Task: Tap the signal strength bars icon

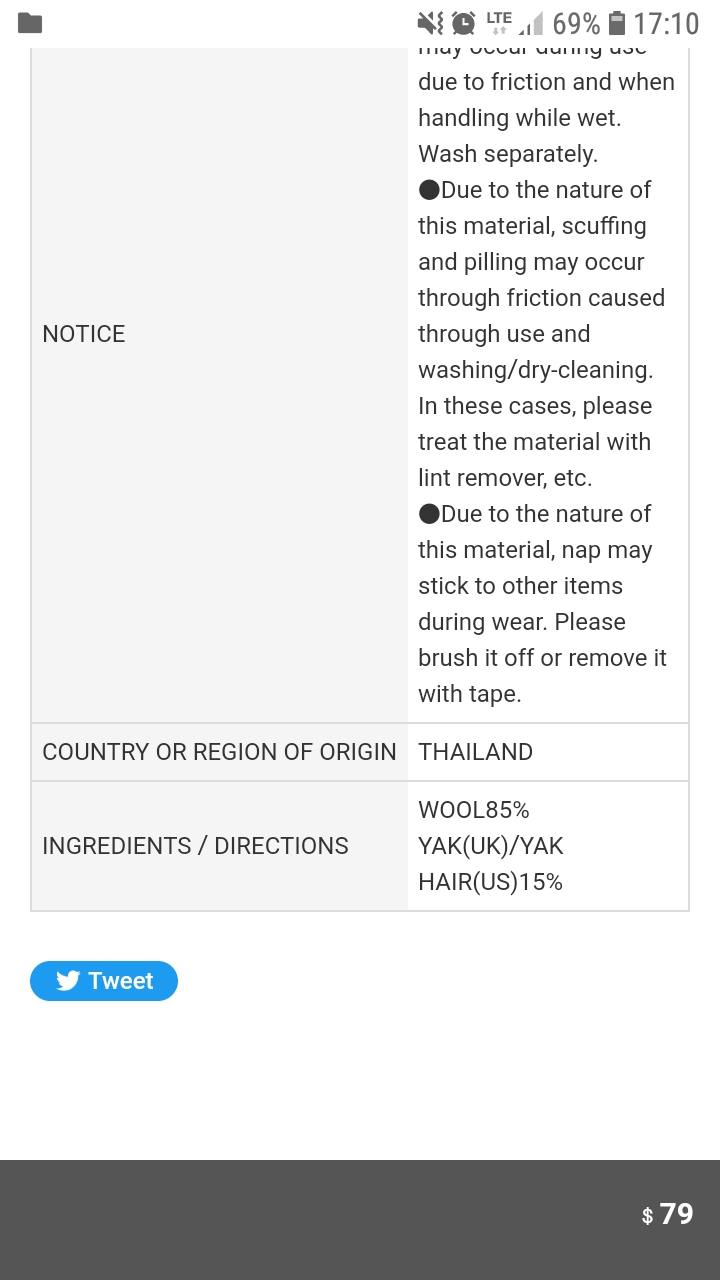Action: (x=532, y=24)
